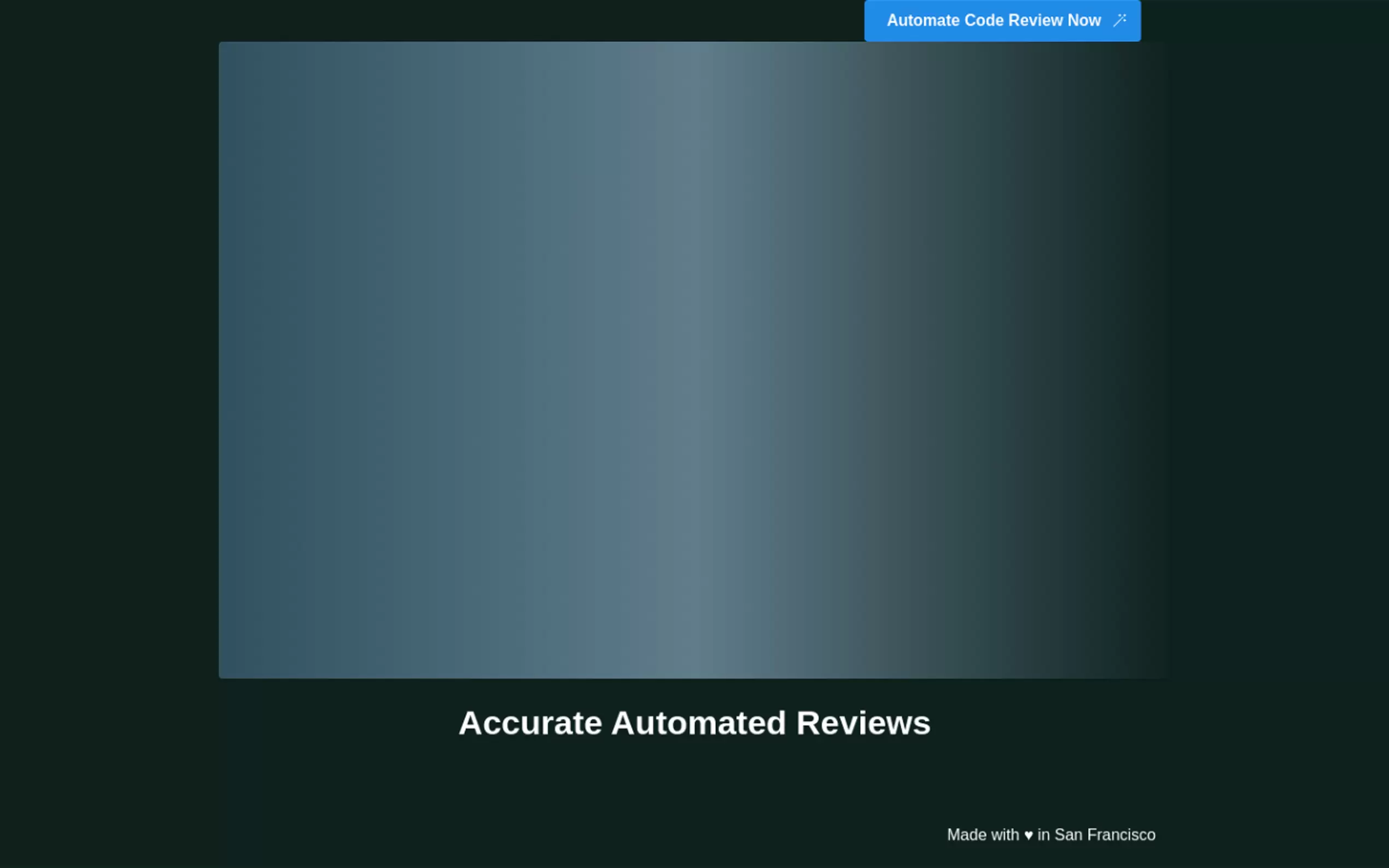Viewport: 1389px width, 868px height.
Task: Click the word San in the footer
Action: pyautogui.click(x=1068, y=835)
